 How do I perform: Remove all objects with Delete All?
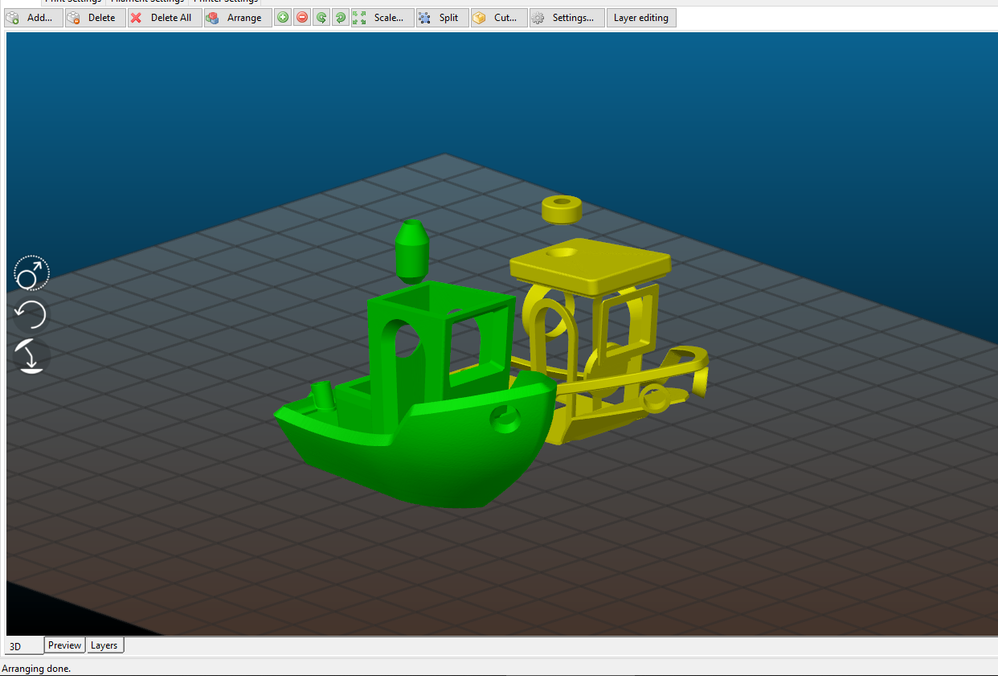[165, 18]
